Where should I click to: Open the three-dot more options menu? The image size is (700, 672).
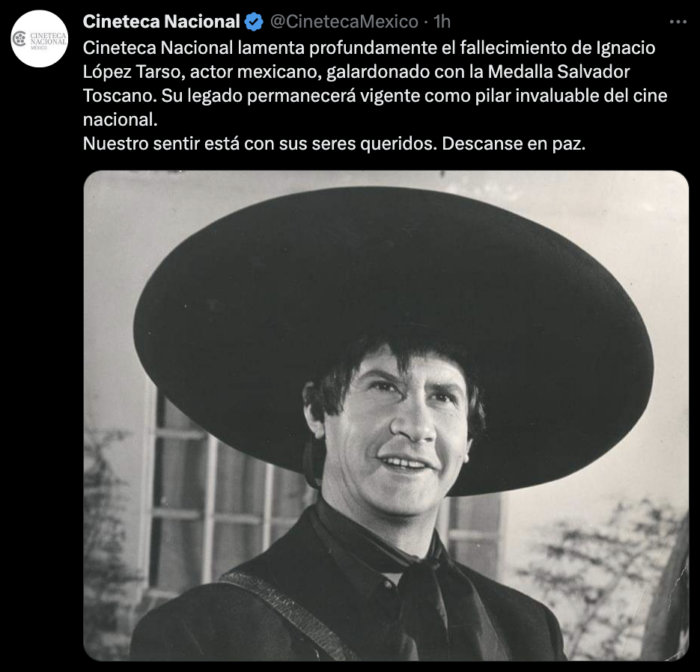tap(678, 22)
